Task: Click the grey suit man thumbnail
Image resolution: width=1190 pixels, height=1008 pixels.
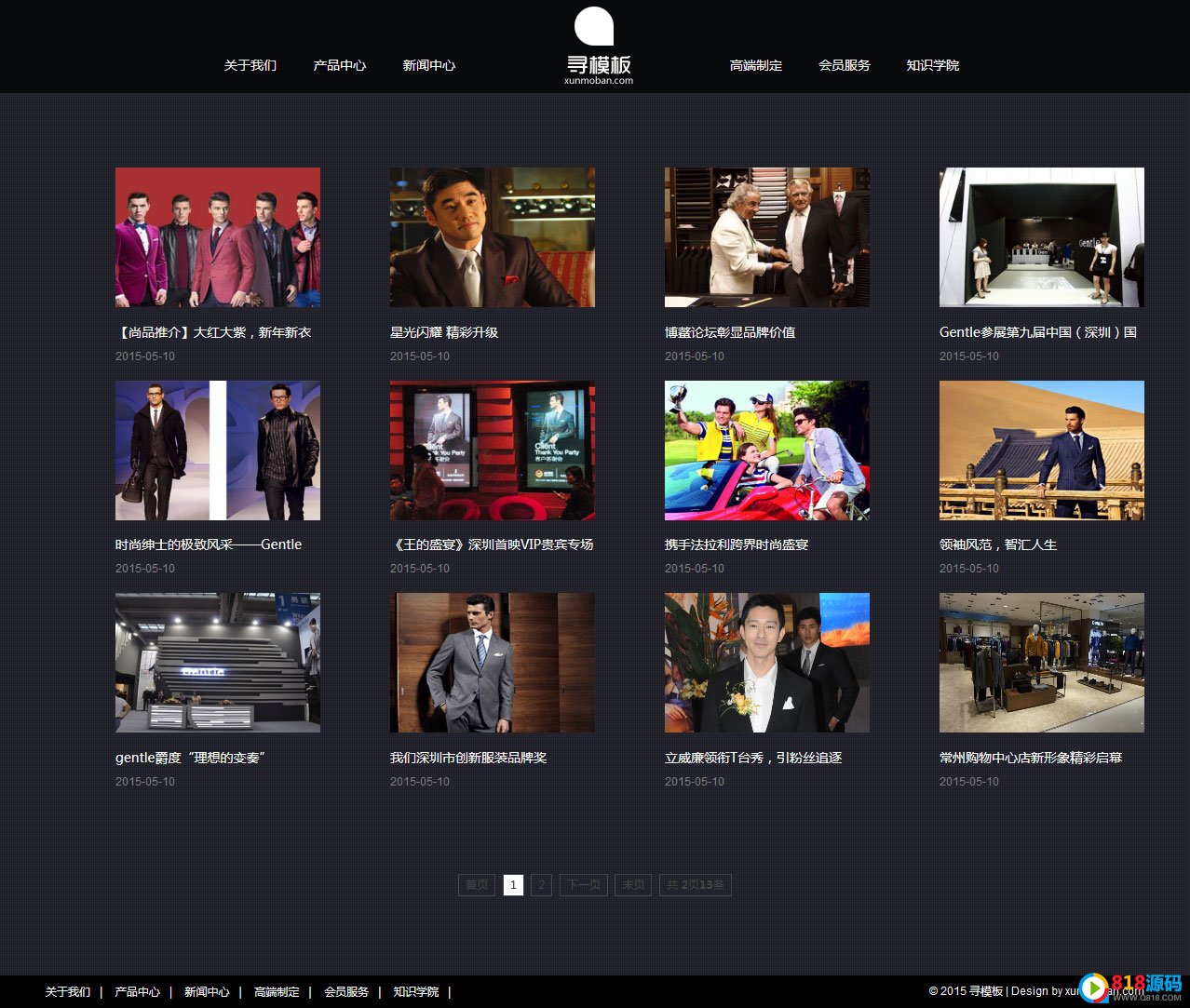Action: pyautogui.click(x=492, y=663)
